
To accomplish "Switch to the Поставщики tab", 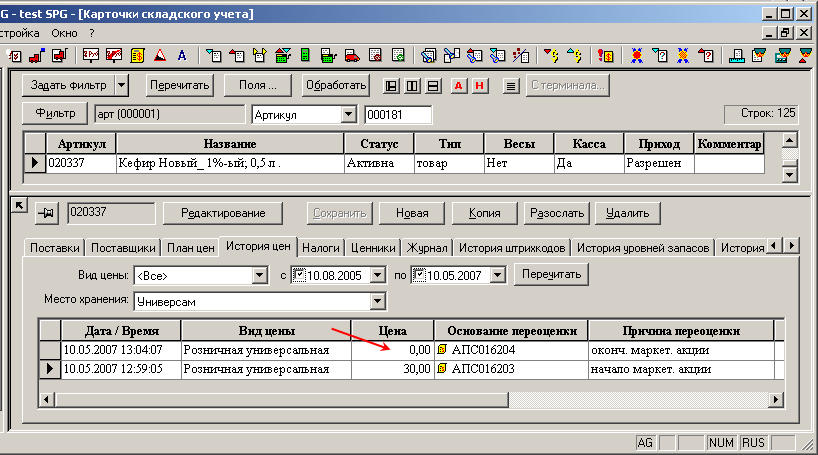I will click(x=123, y=248).
